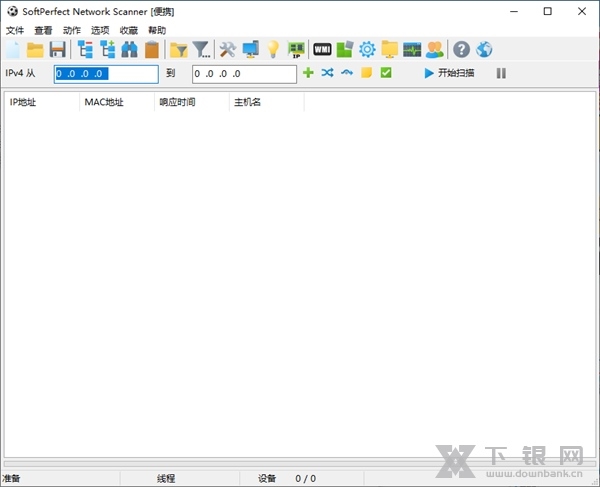Viewport: 600px width, 487px height.
Task: Click the yellow light bulb icon
Action: (272, 49)
